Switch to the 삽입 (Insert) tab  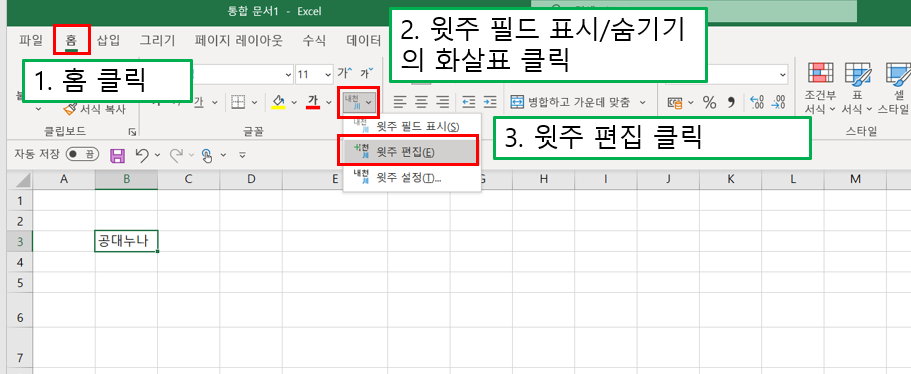coord(108,40)
